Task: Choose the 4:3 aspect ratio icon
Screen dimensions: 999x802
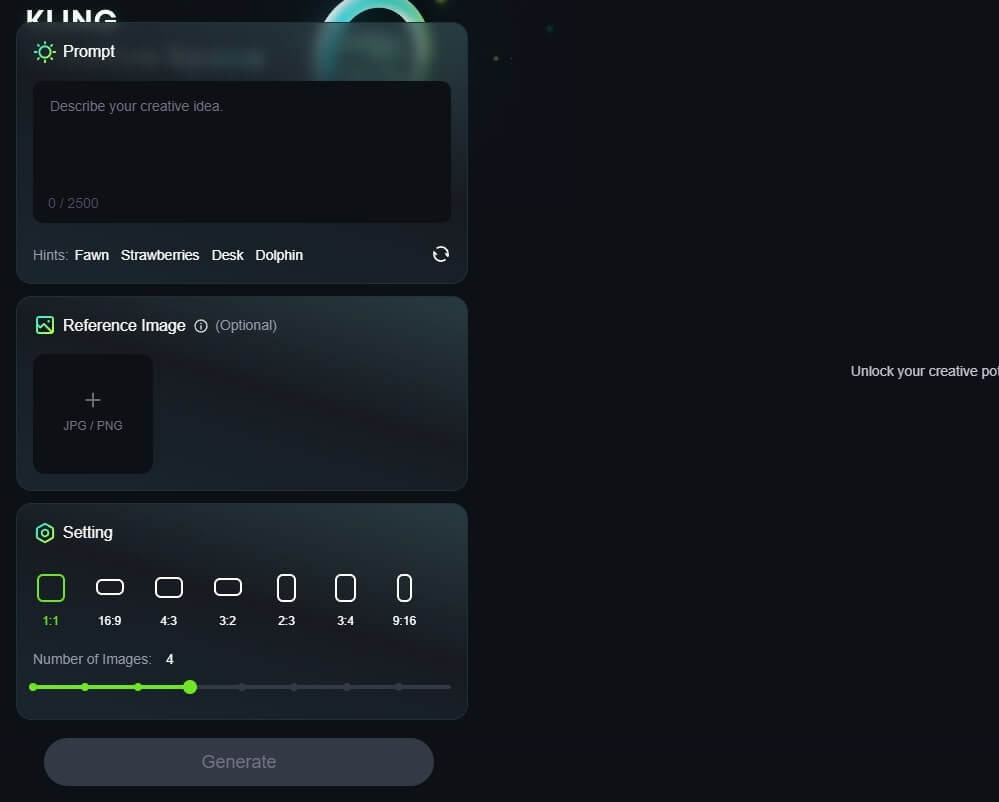Action: click(x=169, y=588)
